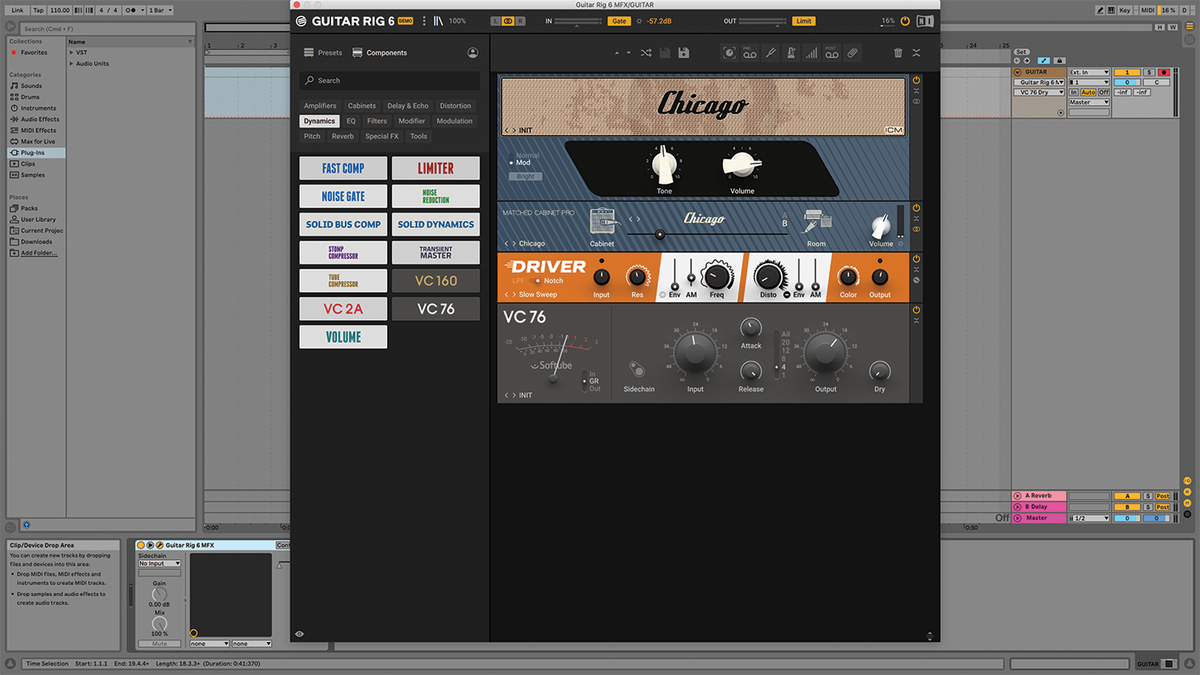Click the next-preset arrow beside Slow Sweep
The height and width of the screenshot is (675, 1200).
514,294
